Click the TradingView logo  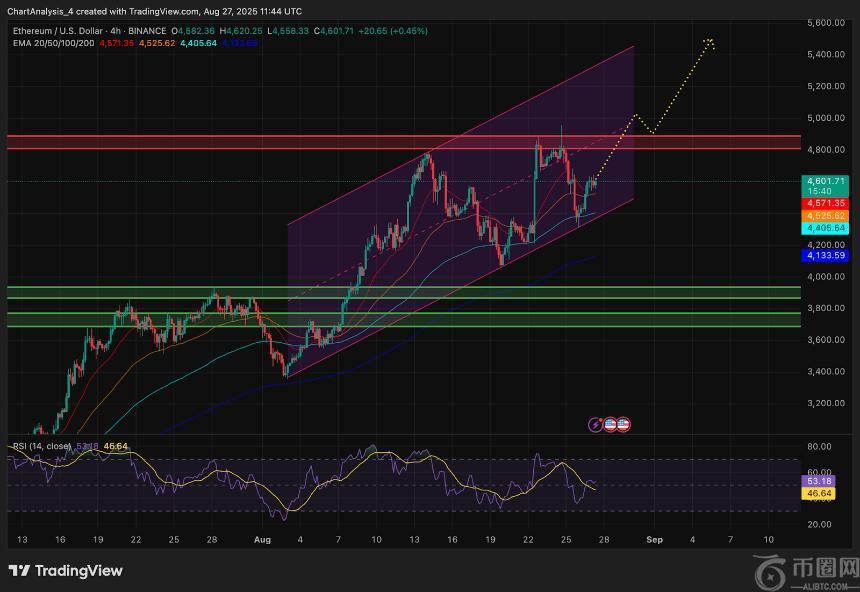click(66, 570)
